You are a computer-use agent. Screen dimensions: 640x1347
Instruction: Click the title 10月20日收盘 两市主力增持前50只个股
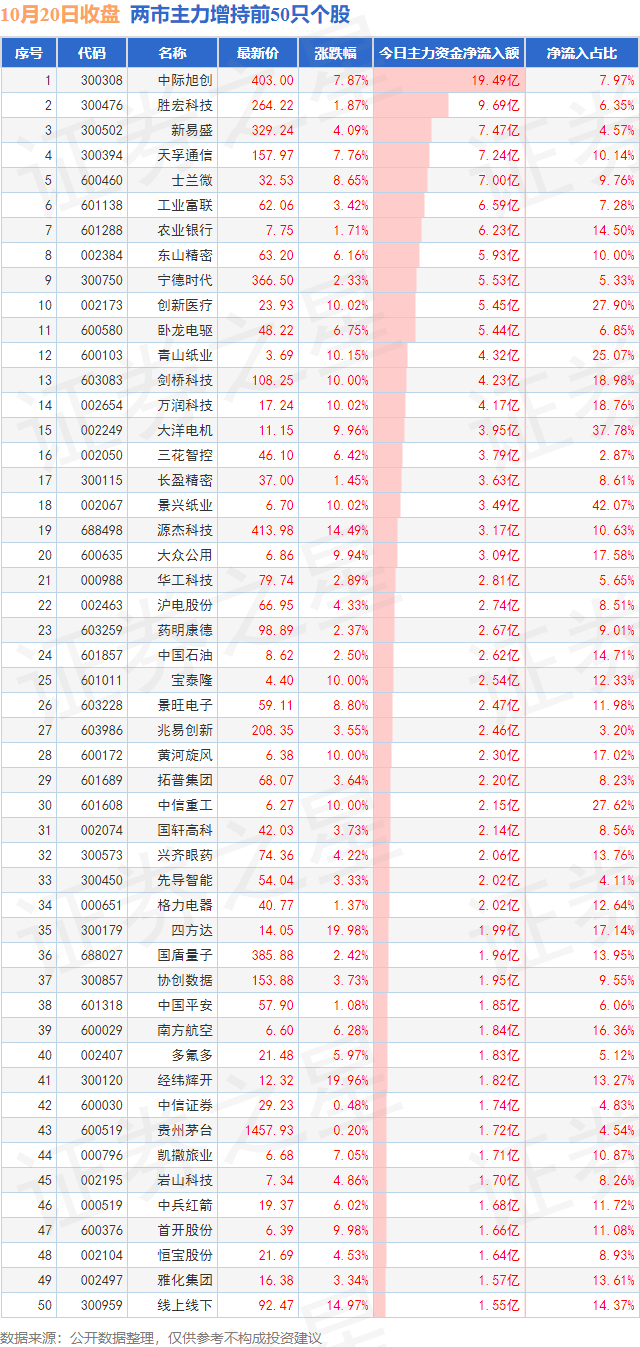[176, 15]
